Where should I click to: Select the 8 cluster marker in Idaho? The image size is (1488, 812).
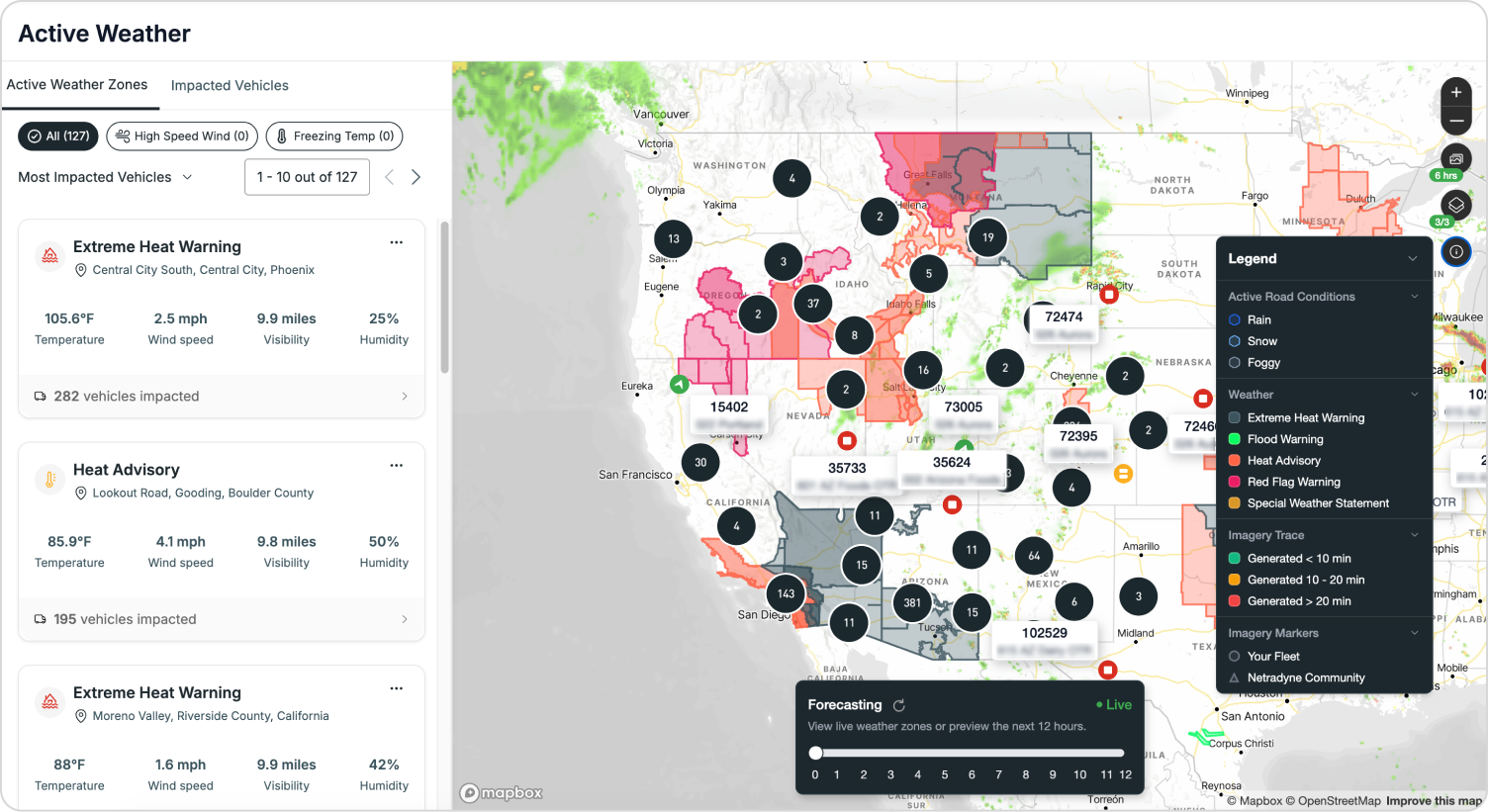pos(855,335)
